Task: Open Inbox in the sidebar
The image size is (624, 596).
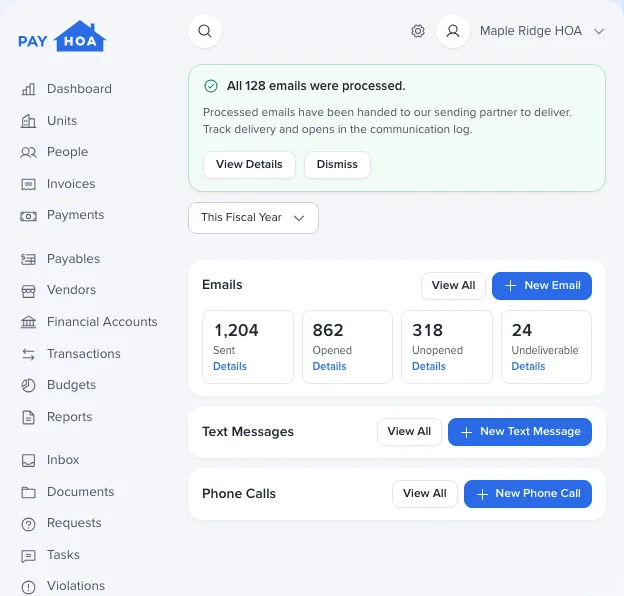Action: click(x=63, y=460)
